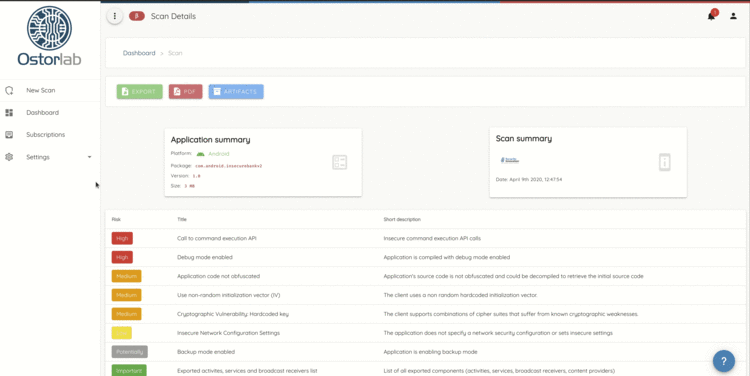Click Medium badge for Hardcoded key
Screen dimensions: 750x376
tap(126, 314)
